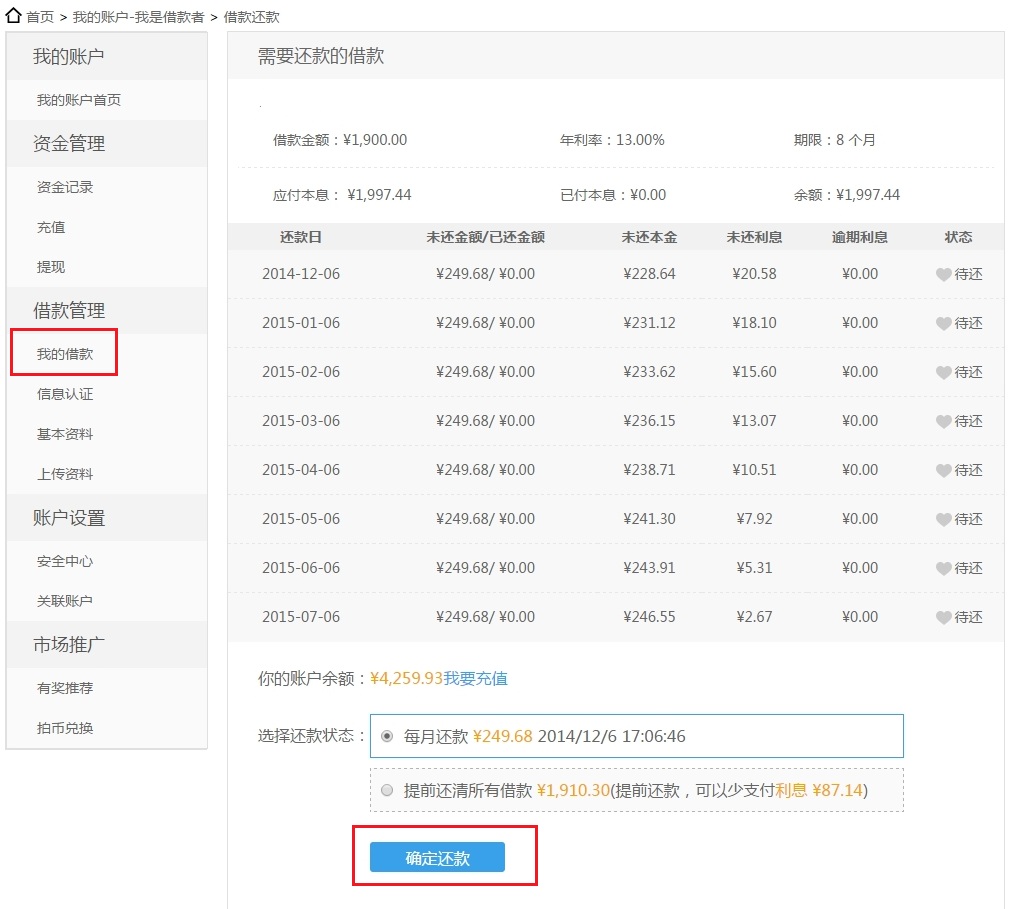
Task: Click the ¥246.55 unpaid principal cell
Action: click(x=649, y=617)
